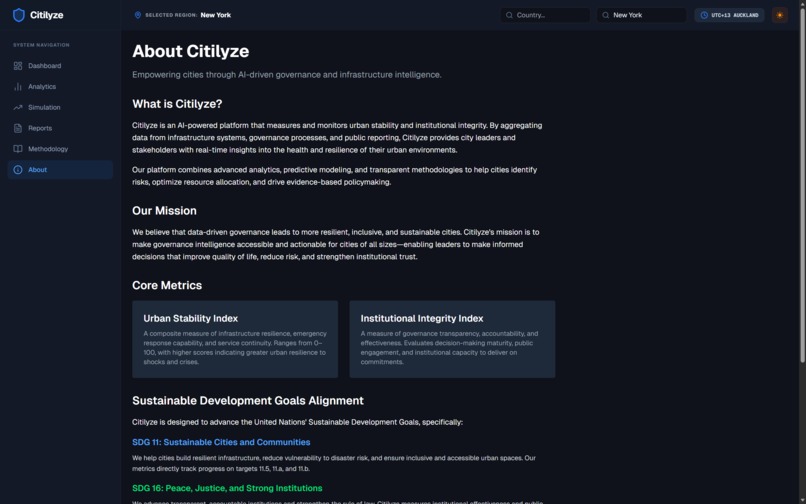This screenshot has height=504, width=806.
Task: Focus the New York city search field
Action: [x=642, y=15]
